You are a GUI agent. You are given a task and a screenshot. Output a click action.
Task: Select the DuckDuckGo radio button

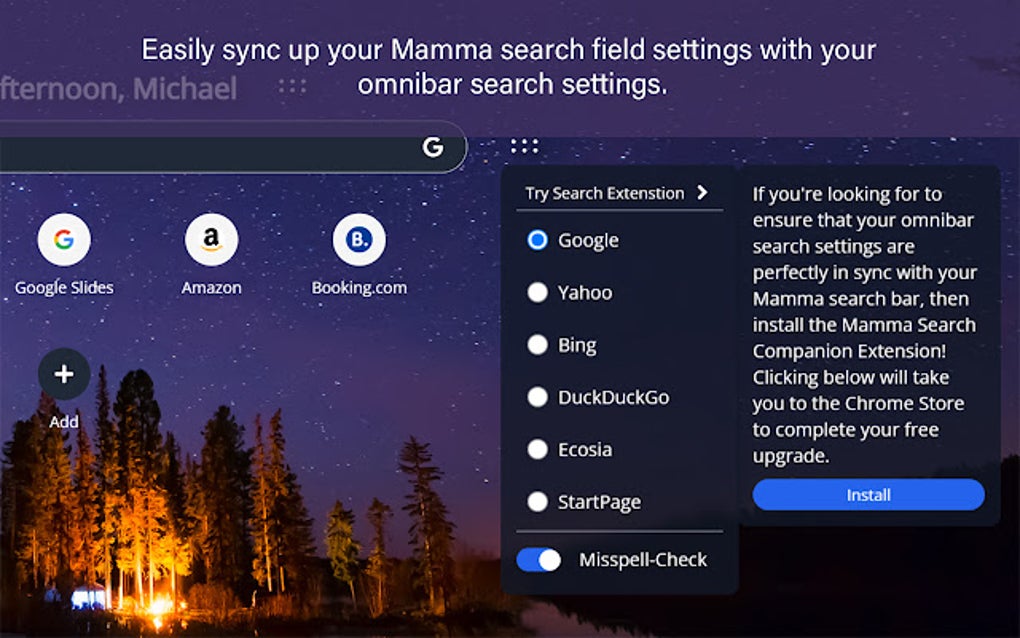coord(537,397)
